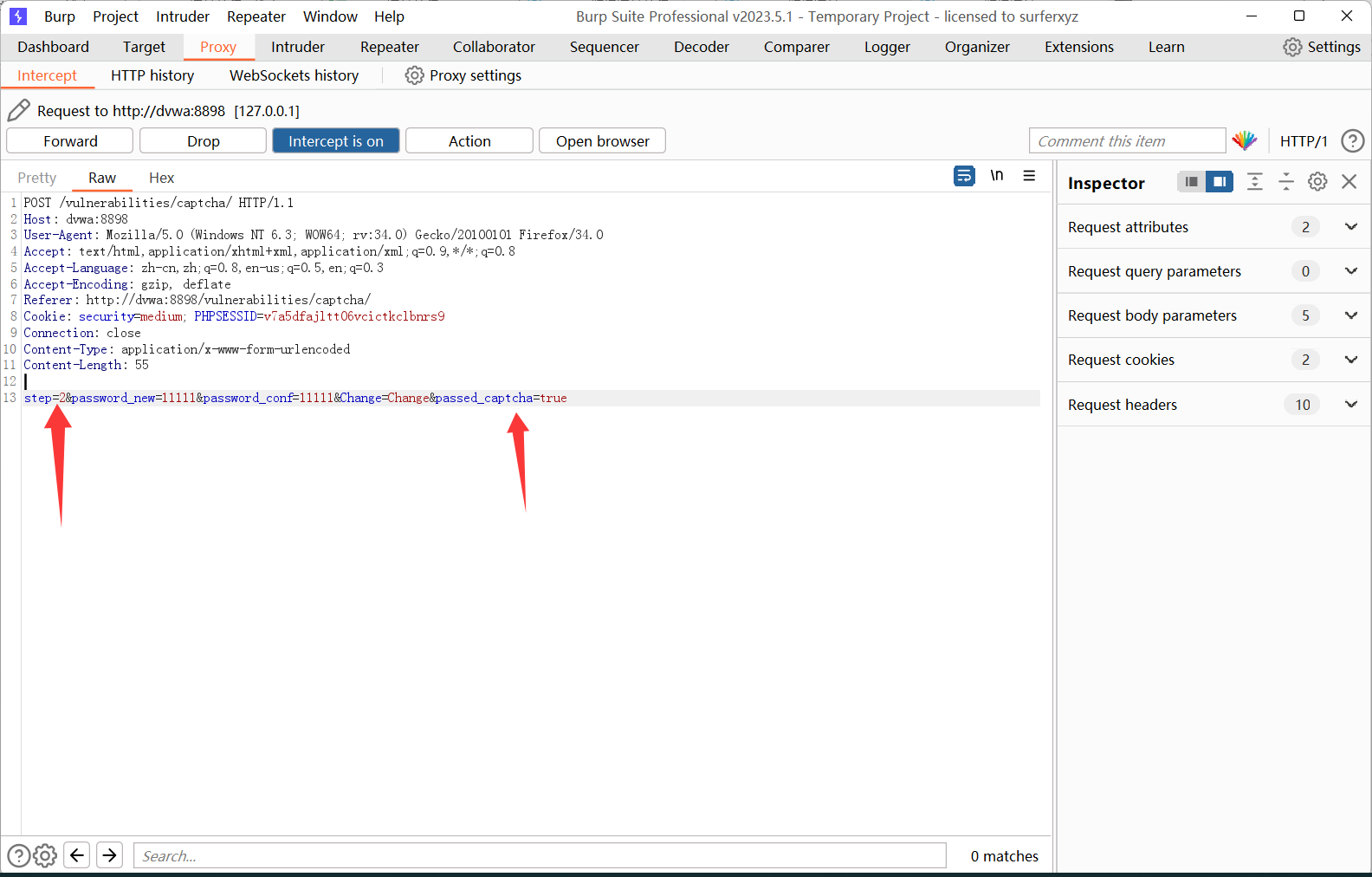Toggle non-printable characters \n display

[997, 176]
